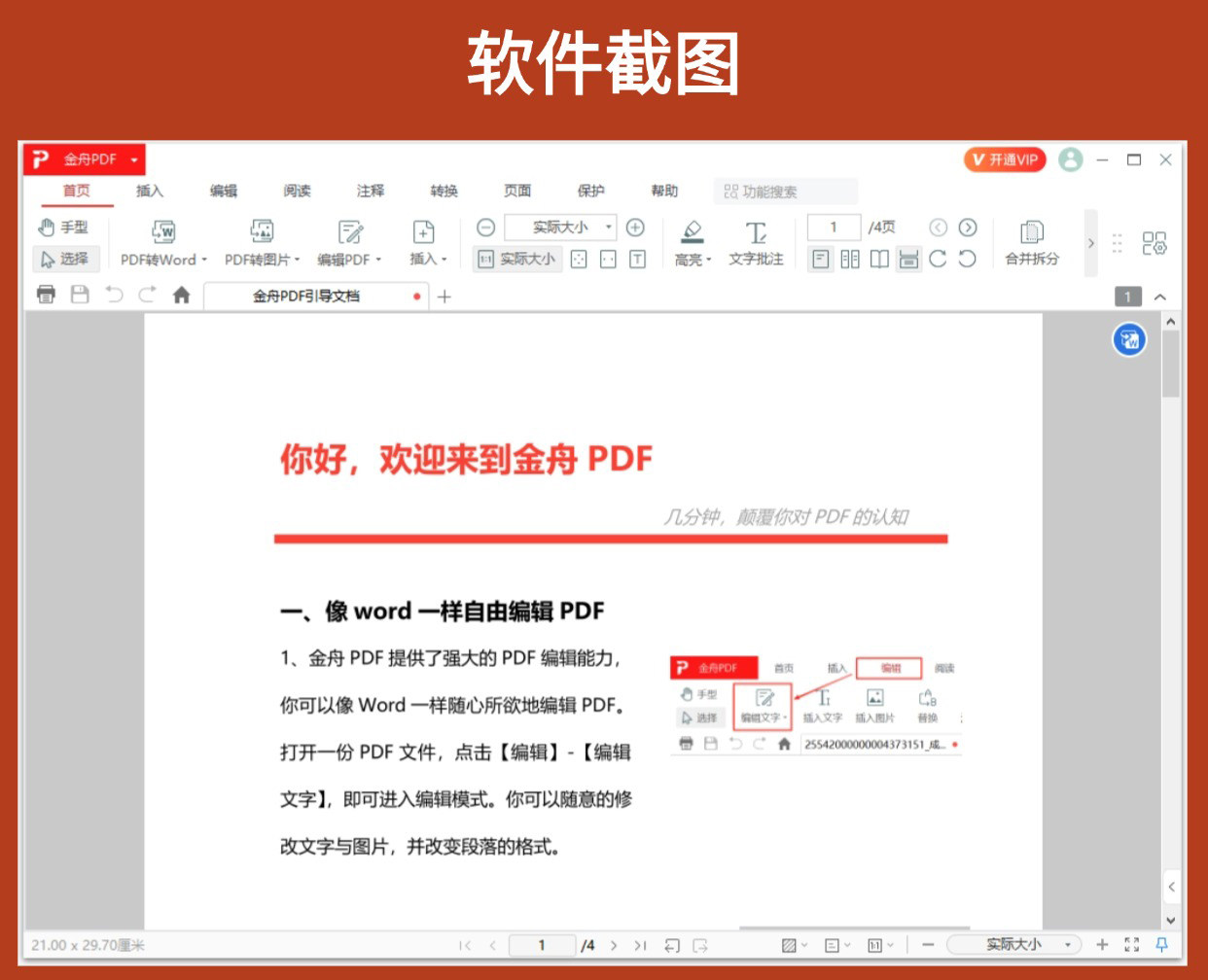
Task: Toggle two-page side-by-side view
Action: 850,259
